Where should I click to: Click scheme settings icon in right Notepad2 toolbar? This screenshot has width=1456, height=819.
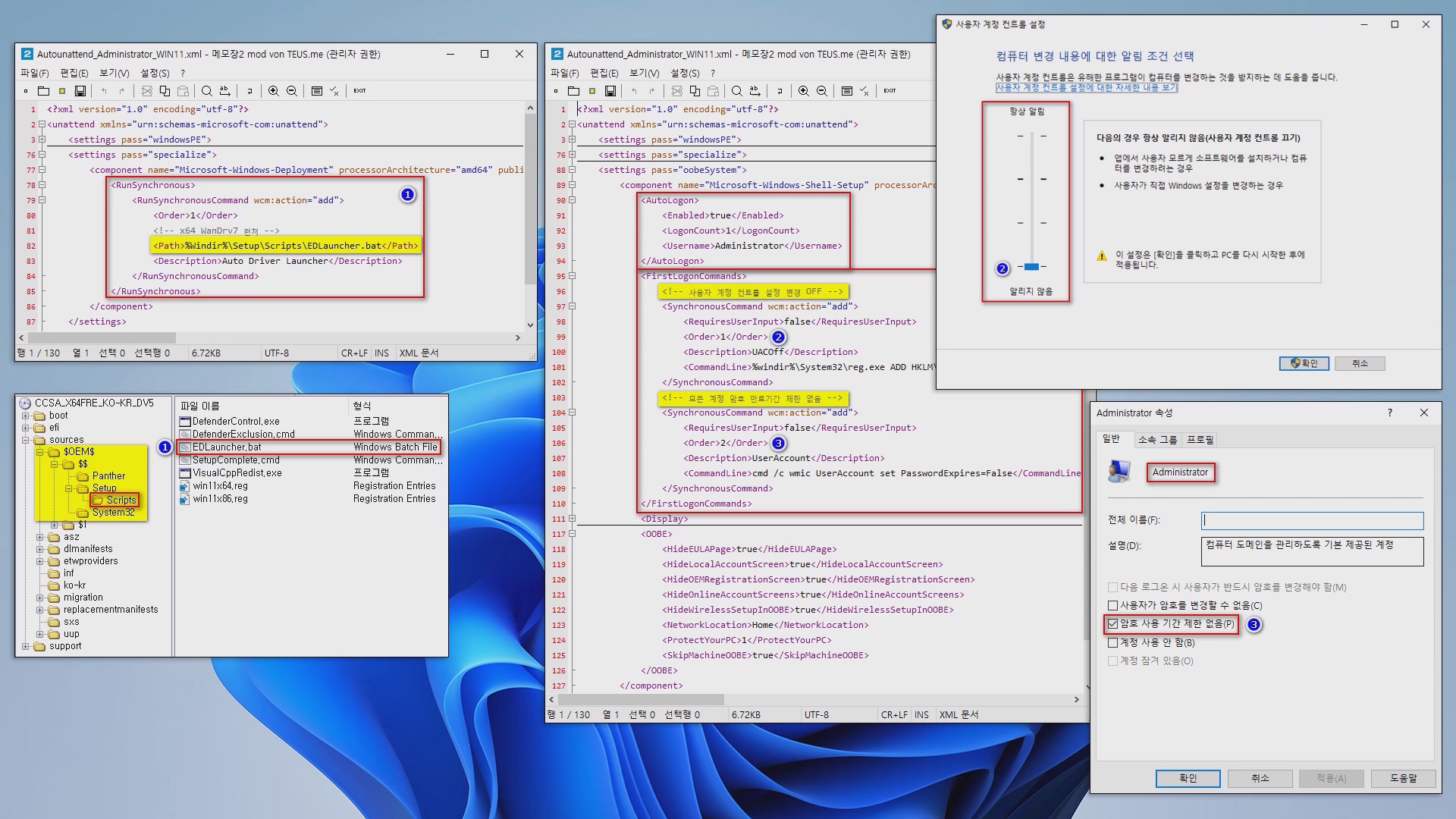(x=846, y=91)
